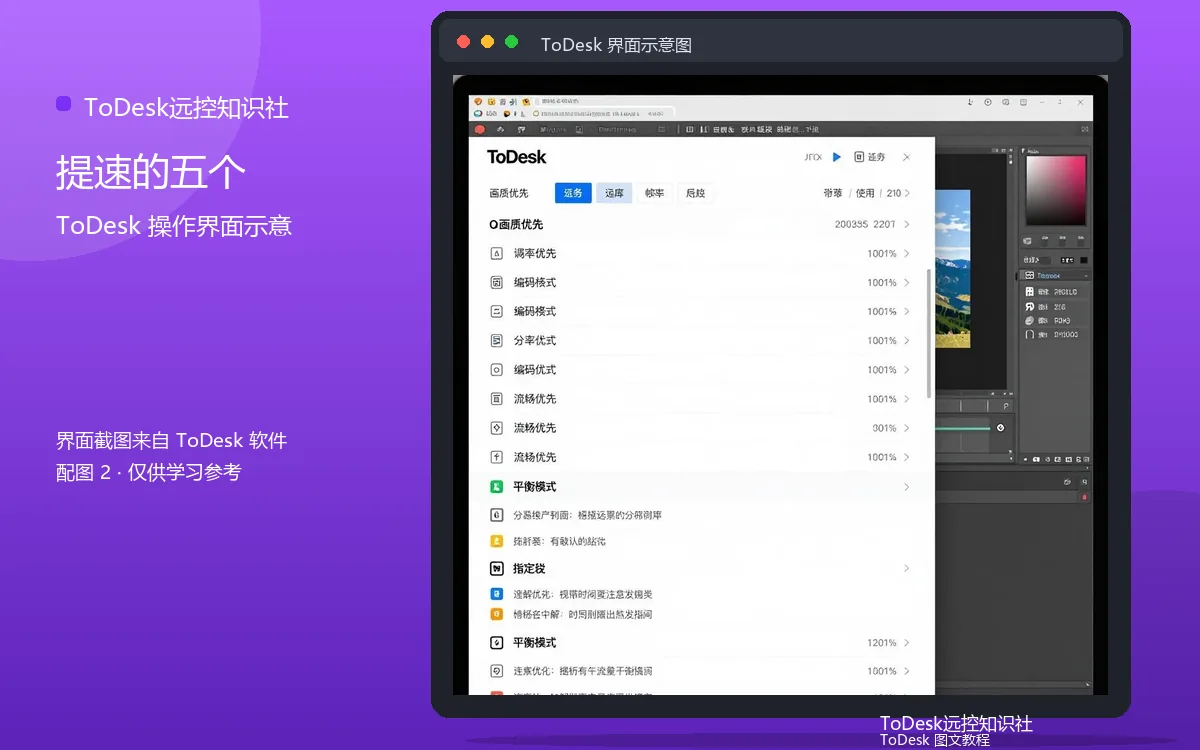Click the mountain photo in background editor canvas
This screenshot has height=750, width=1200.
[953, 268]
